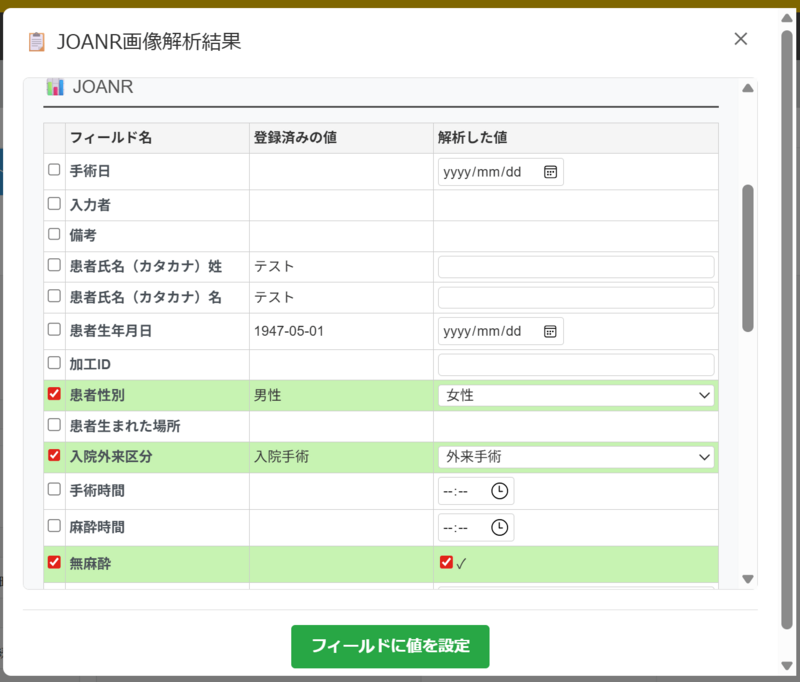This screenshot has height=682, width=800.
Task: Click フィールドに値を設定 button
Action: [390, 646]
